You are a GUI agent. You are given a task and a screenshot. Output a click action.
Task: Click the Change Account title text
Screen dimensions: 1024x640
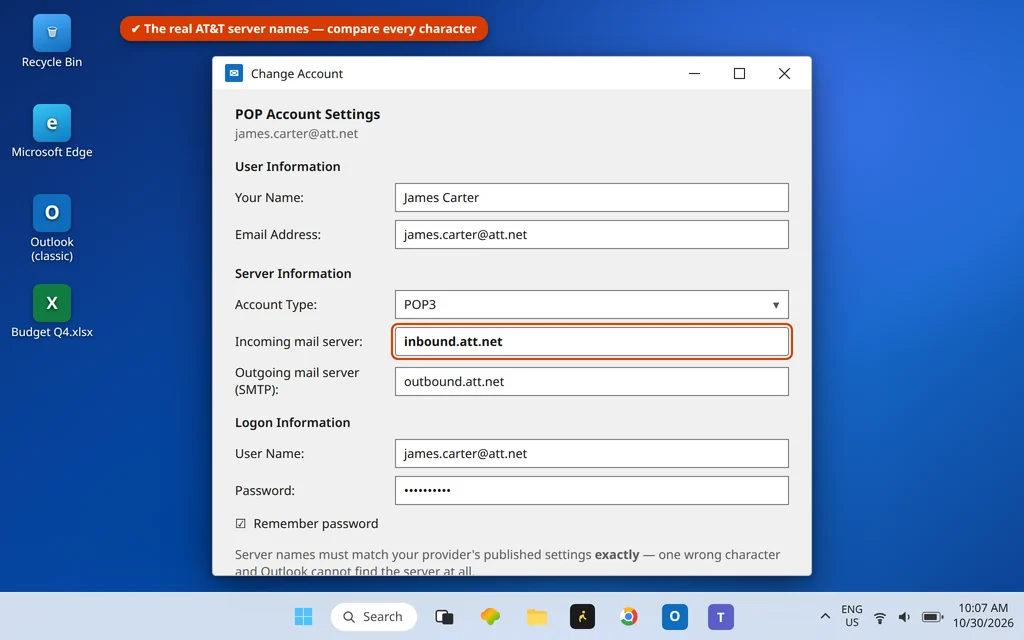(x=296, y=74)
